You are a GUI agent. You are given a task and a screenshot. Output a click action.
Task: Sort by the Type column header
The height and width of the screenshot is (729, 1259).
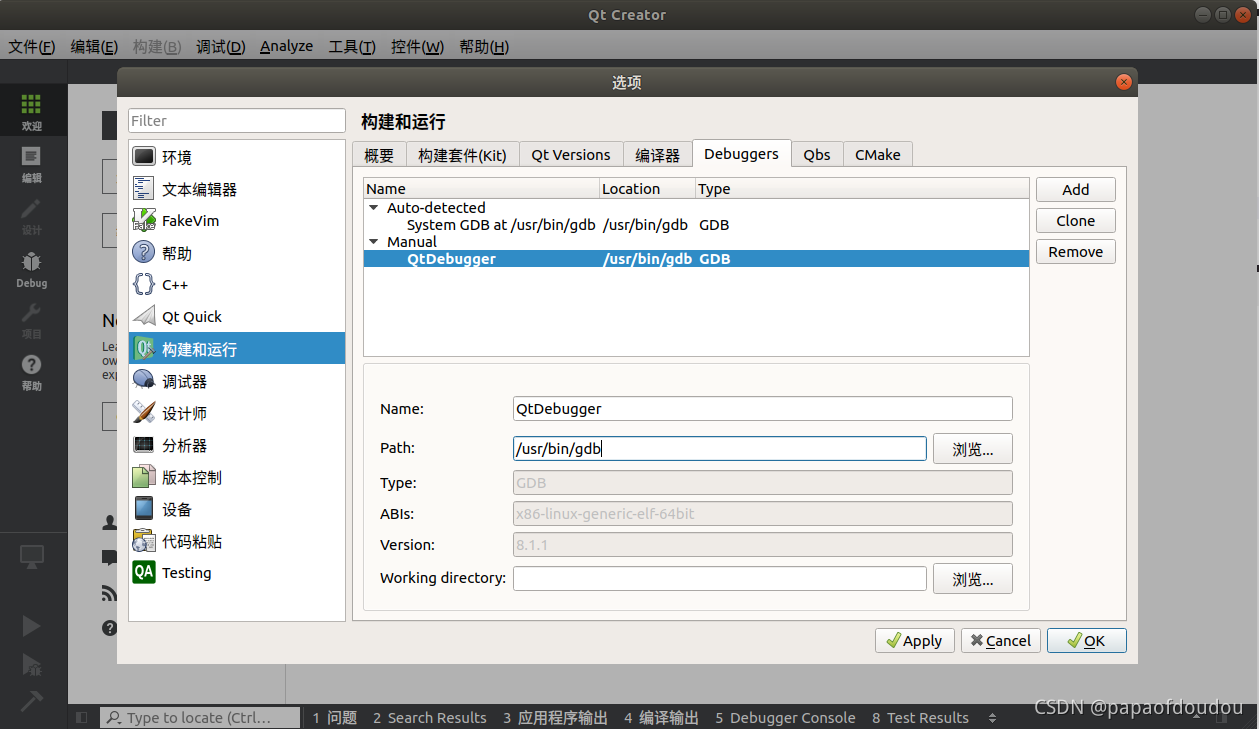coord(862,188)
